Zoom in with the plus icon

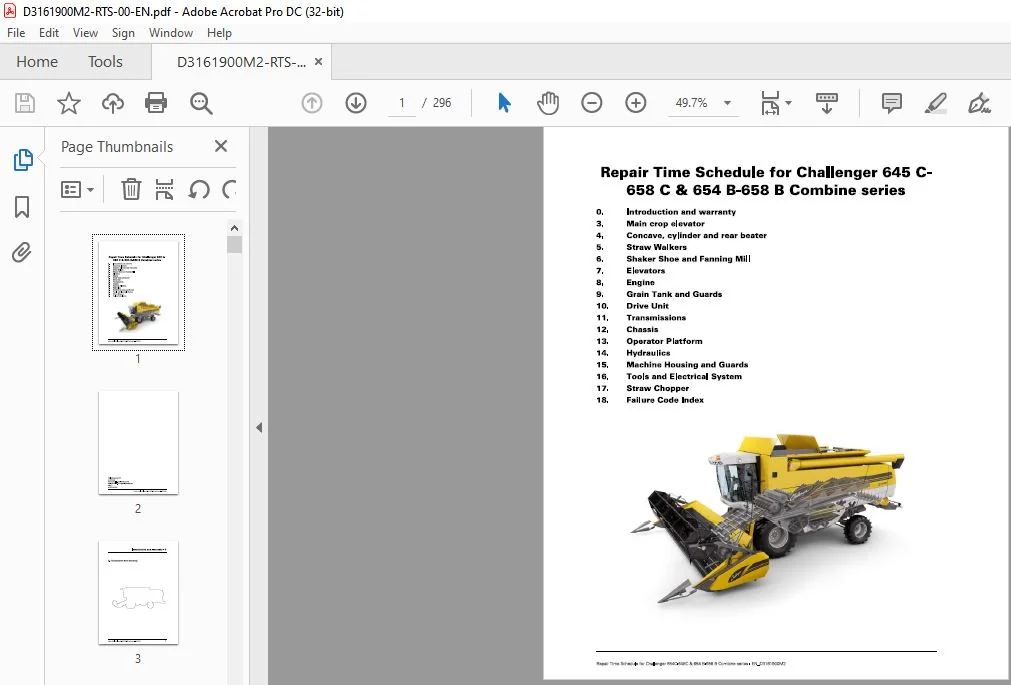(636, 103)
